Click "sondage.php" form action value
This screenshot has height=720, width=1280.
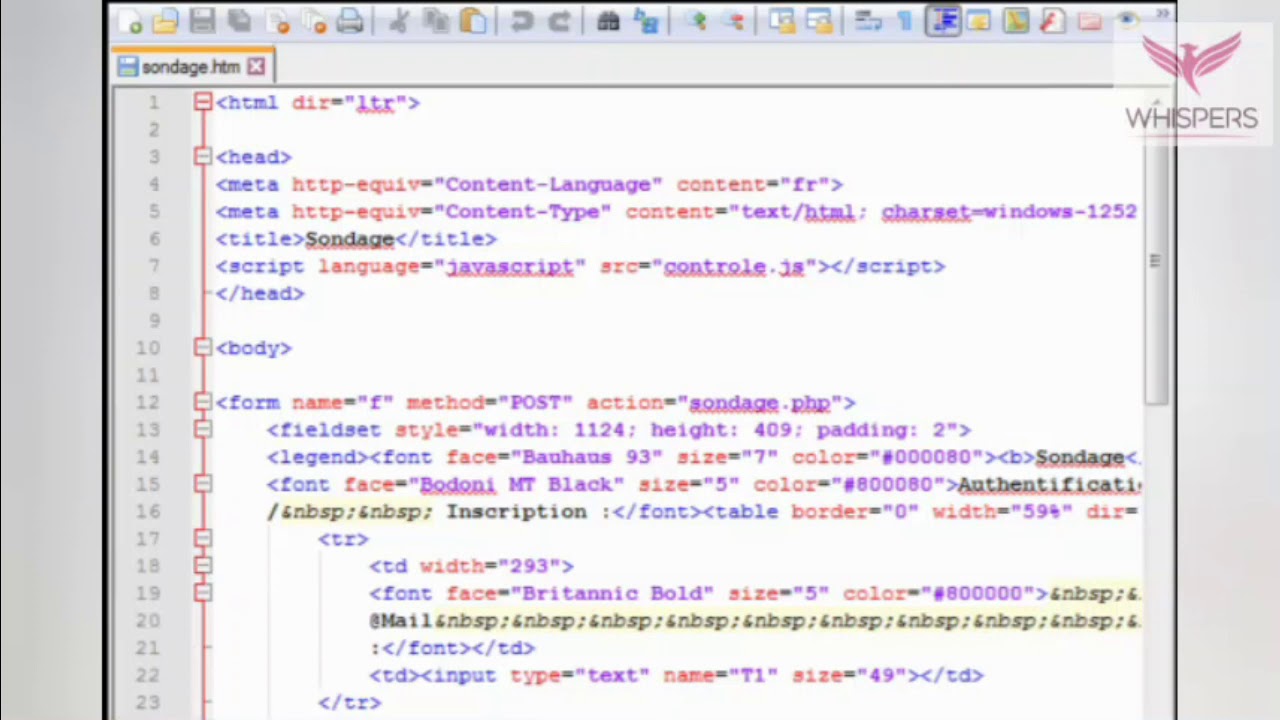759,402
